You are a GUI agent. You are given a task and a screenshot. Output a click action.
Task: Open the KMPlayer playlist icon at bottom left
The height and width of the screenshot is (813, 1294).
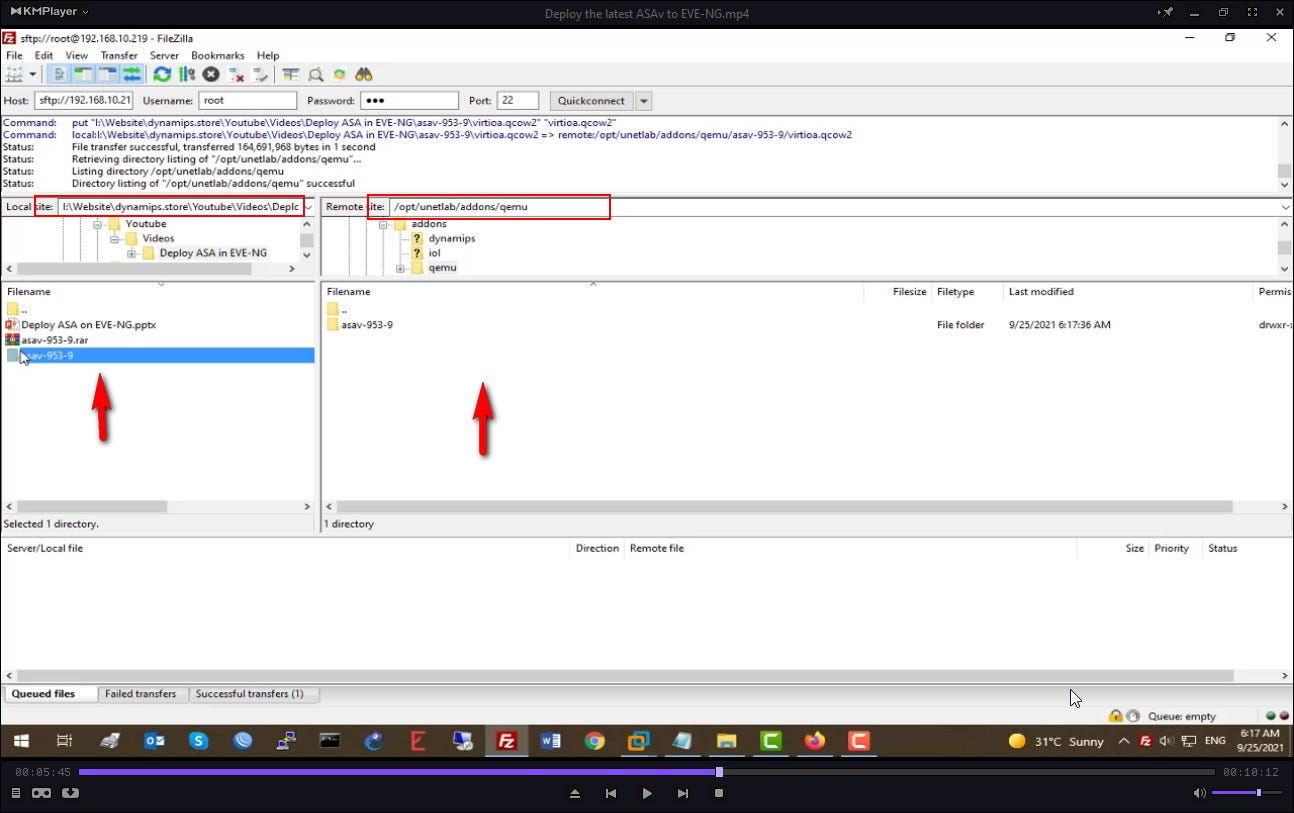pos(16,793)
